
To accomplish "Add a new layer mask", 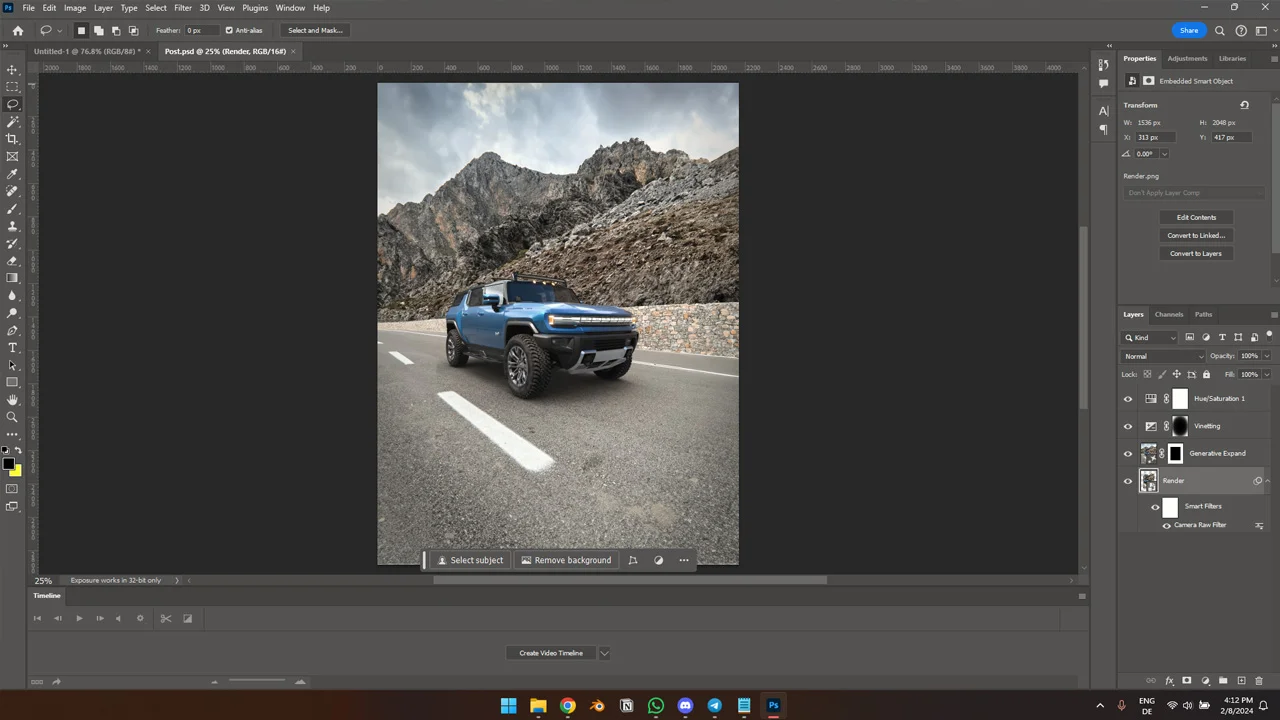I will pos(1188,681).
